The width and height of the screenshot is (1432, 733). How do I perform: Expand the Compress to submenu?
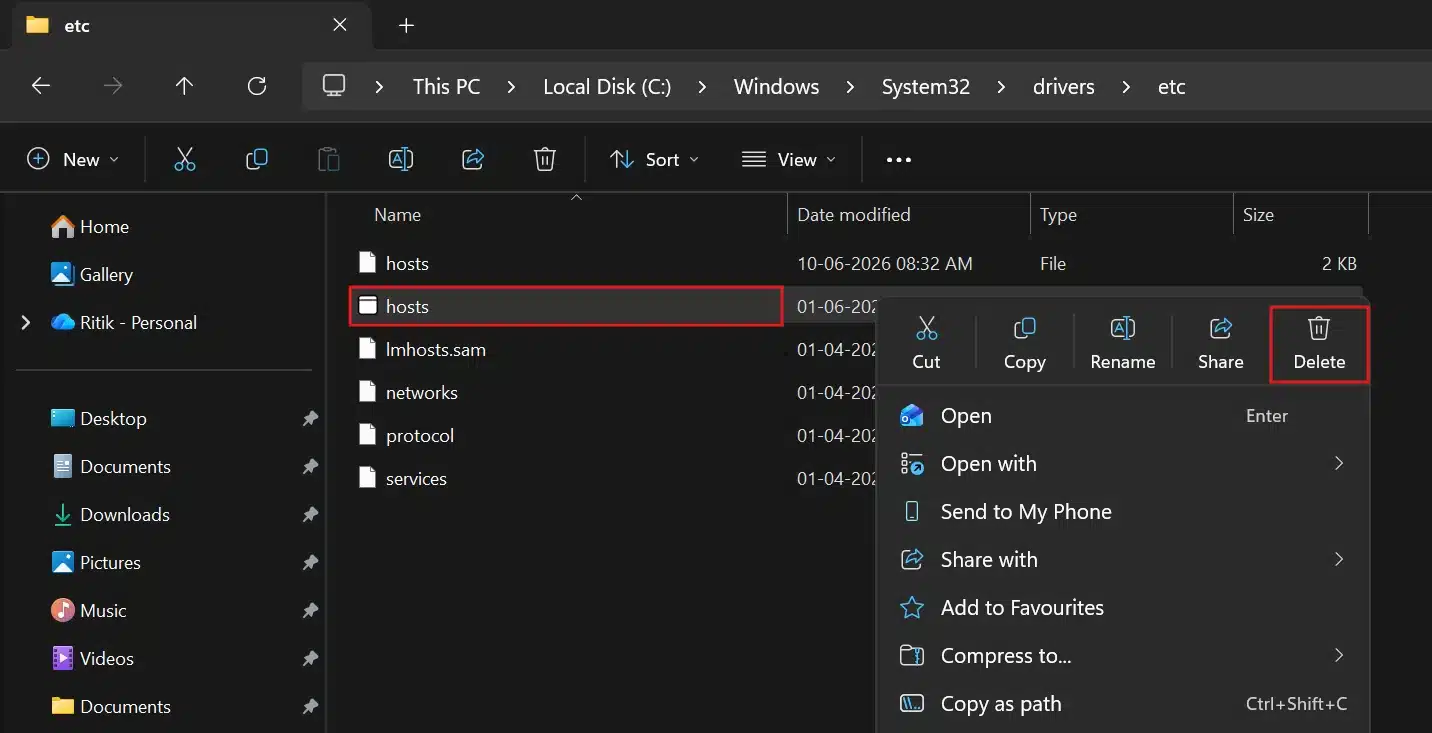pos(1338,655)
